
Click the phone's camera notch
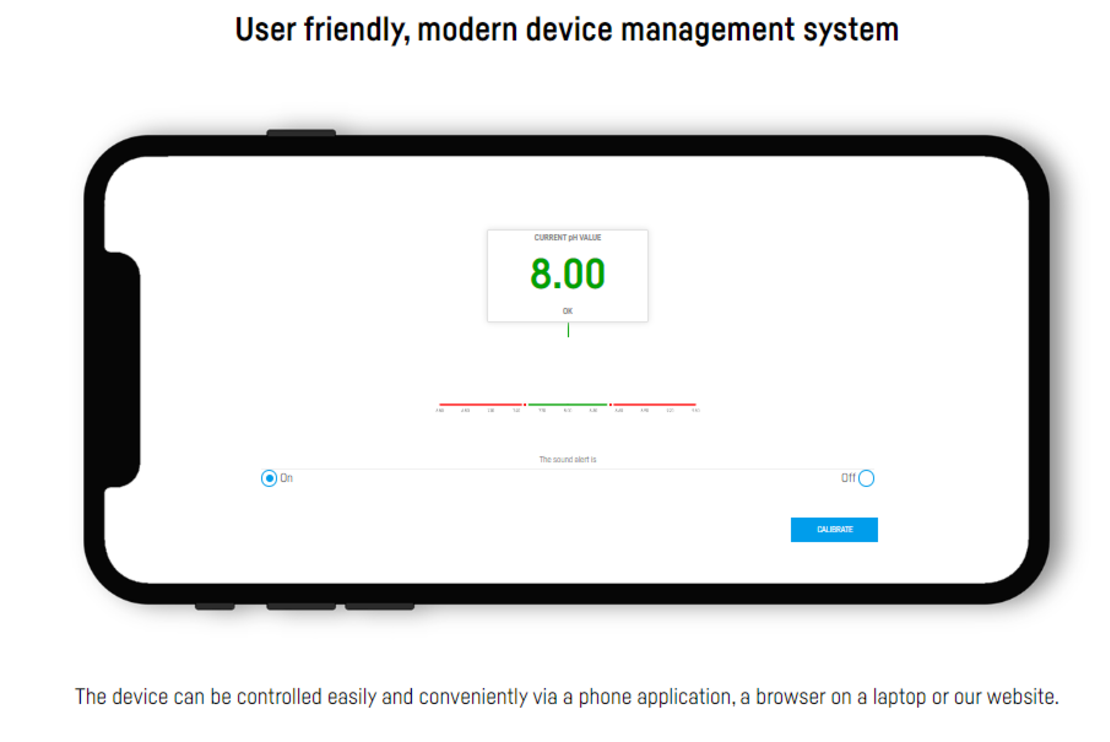coord(122,370)
